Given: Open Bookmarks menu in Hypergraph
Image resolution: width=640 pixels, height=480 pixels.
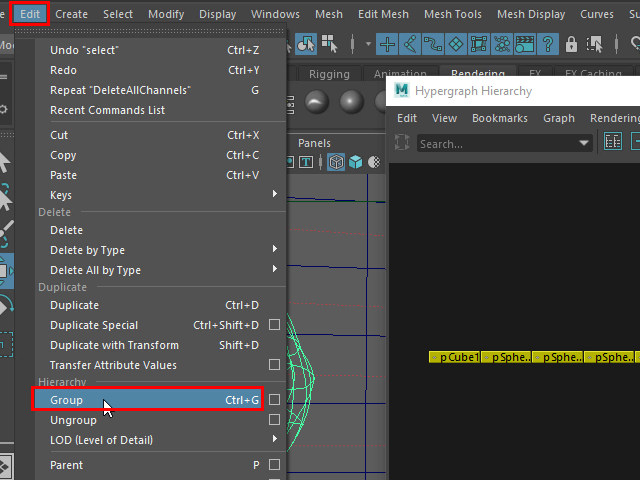Looking at the screenshot, I should (499, 118).
